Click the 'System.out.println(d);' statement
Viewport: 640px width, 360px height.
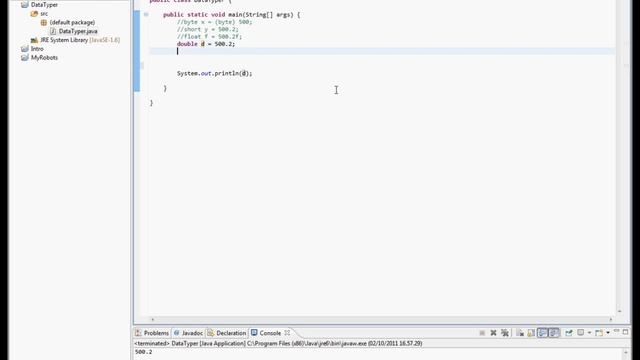point(215,73)
